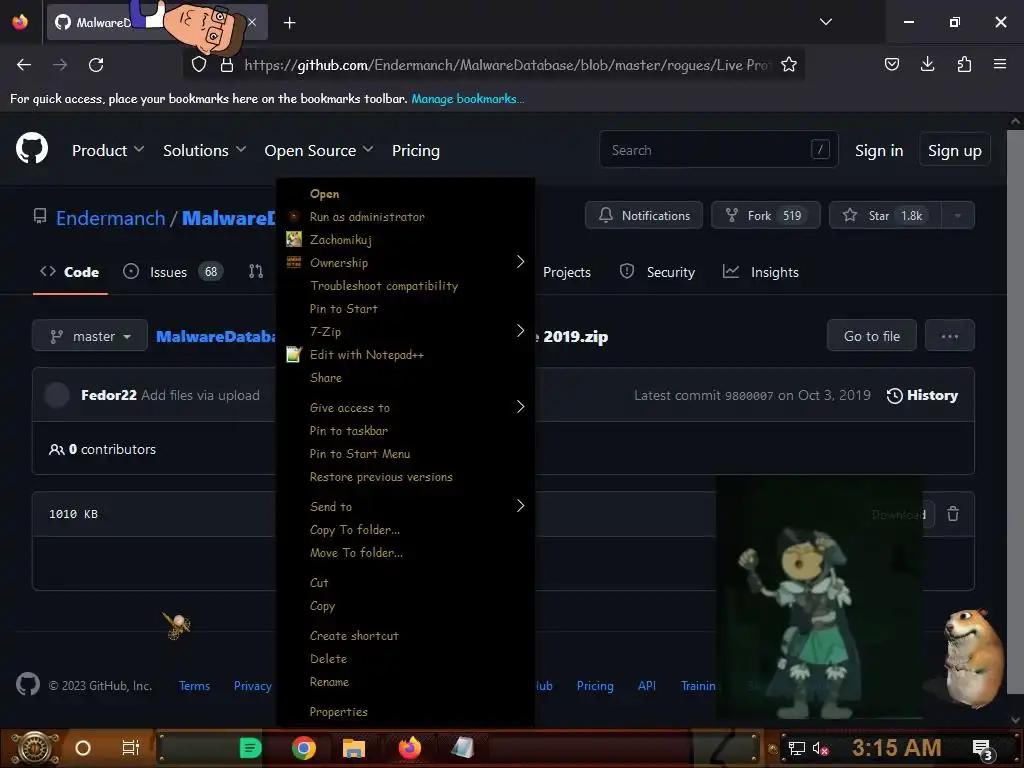The width and height of the screenshot is (1024, 768).
Task: Open Projects tab
Action: pyautogui.click(x=566, y=272)
